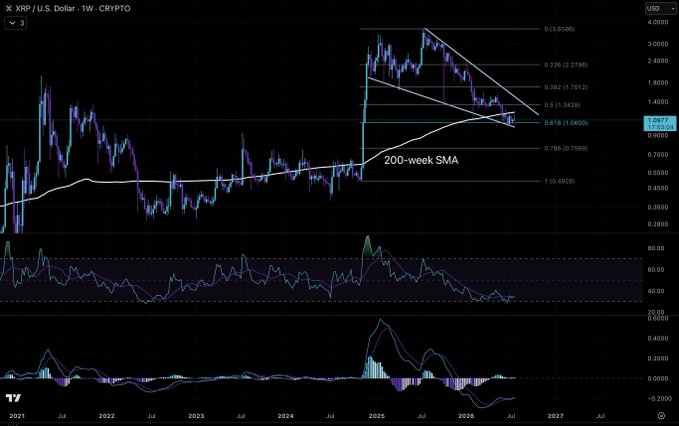The width and height of the screenshot is (679, 426).
Task: Click the 2026 label on time axis
Action: (x=466, y=416)
